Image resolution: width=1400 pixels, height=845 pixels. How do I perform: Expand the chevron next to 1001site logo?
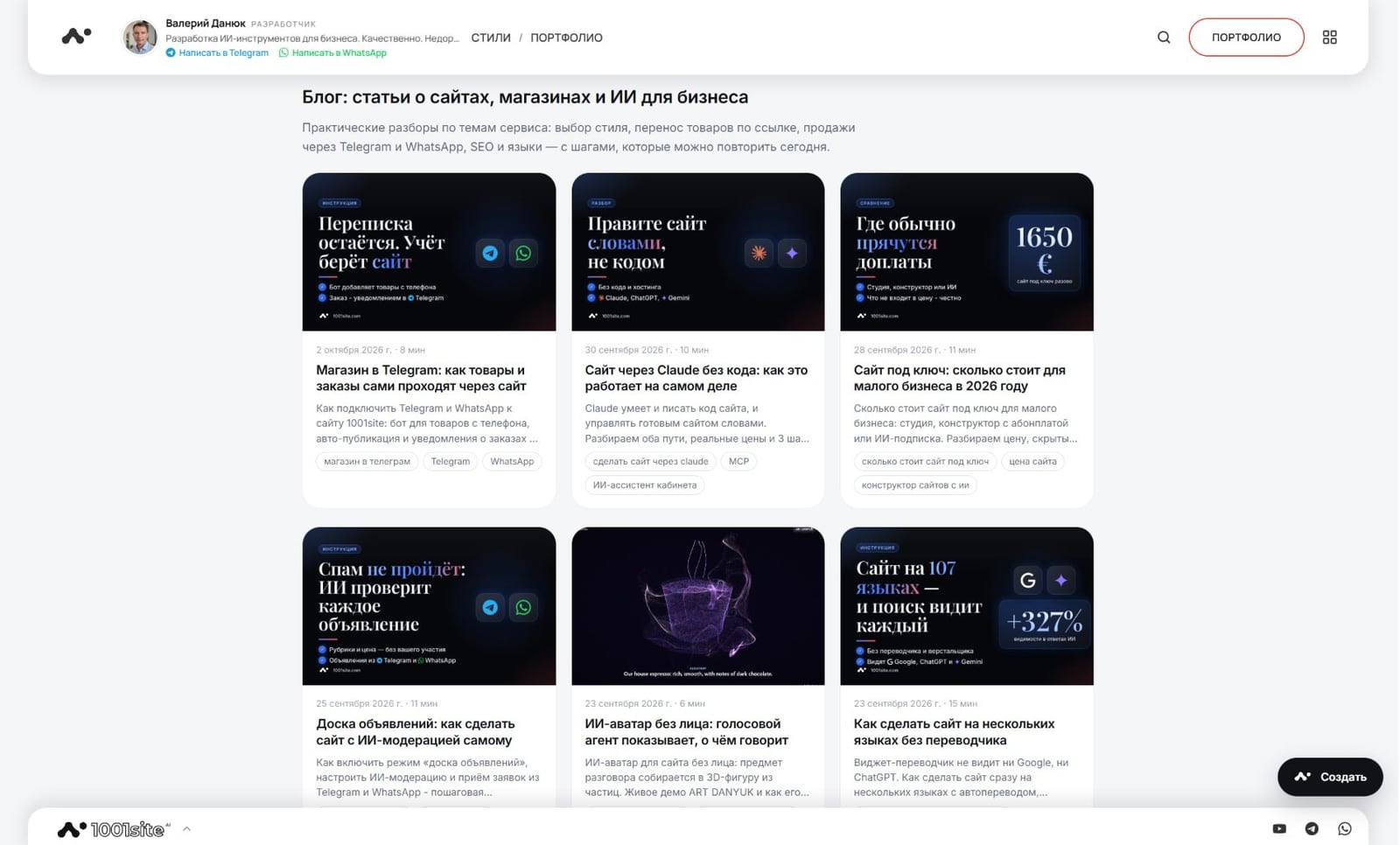tap(186, 829)
